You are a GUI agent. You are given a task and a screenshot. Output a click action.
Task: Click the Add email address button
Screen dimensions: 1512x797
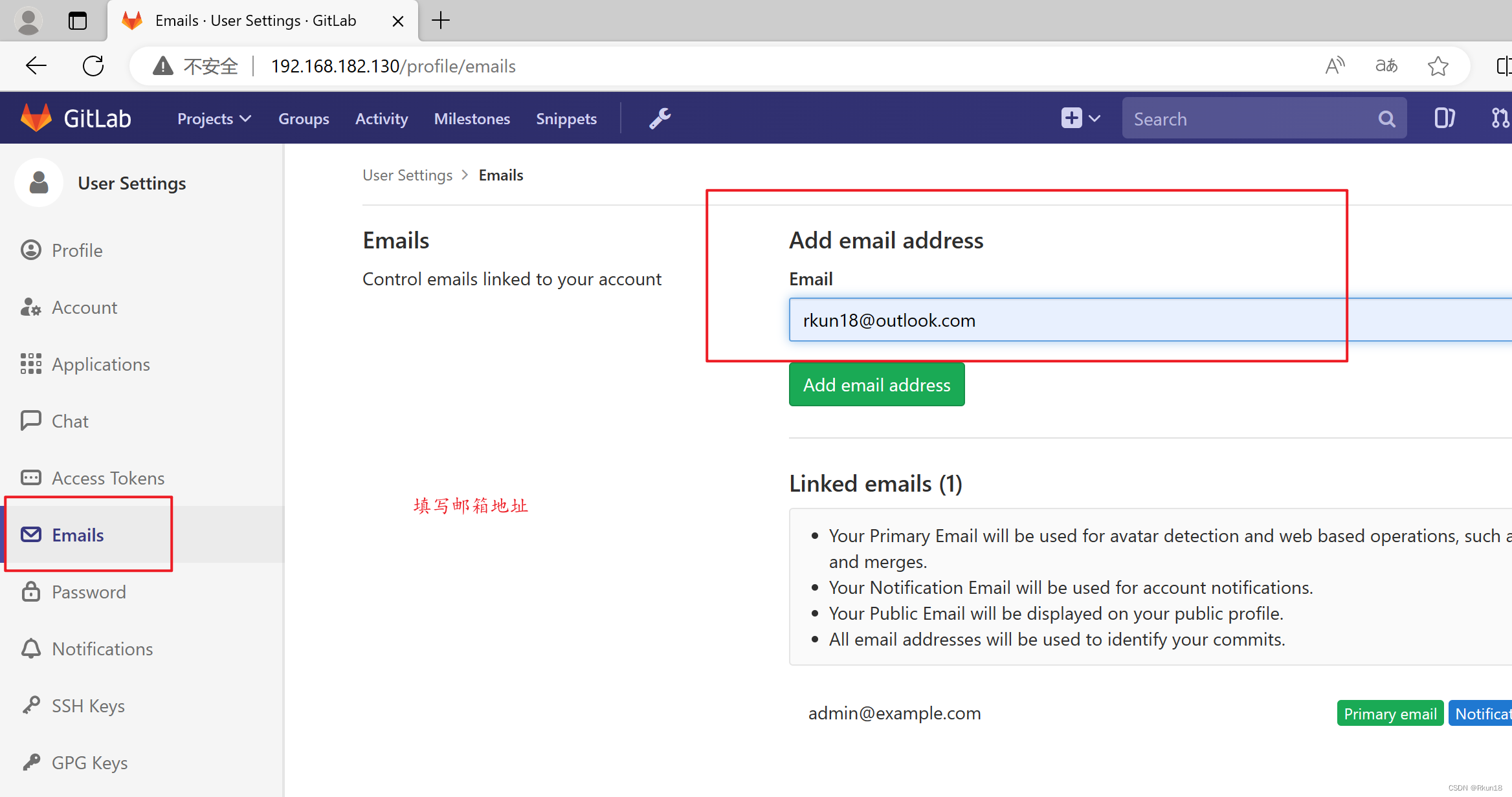[x=876, y=385]
